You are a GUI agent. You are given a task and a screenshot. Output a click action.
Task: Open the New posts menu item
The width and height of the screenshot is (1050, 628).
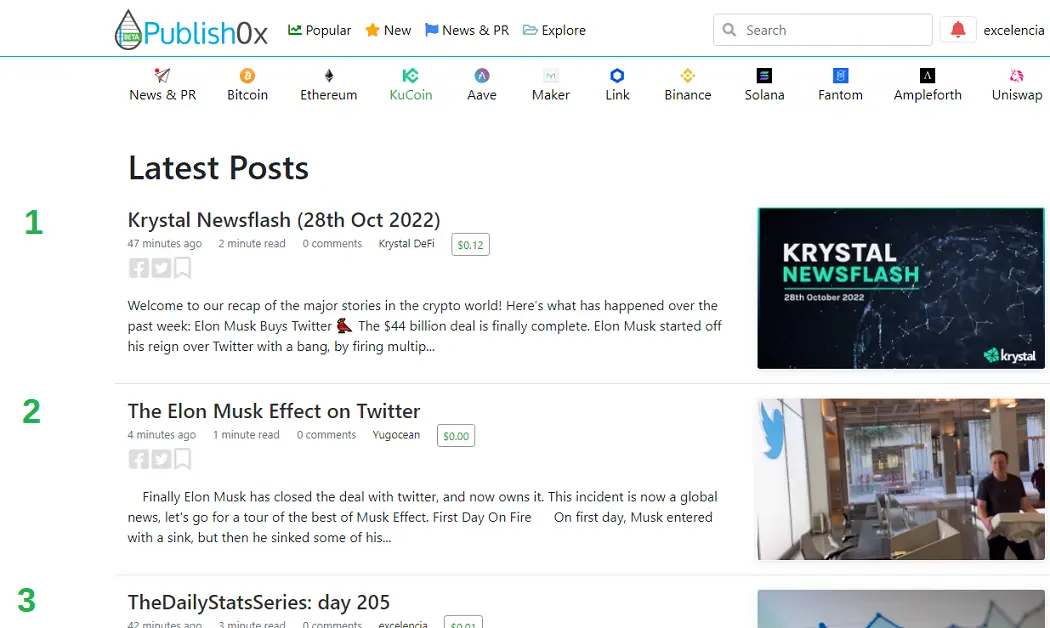click(x=388, y=30)
